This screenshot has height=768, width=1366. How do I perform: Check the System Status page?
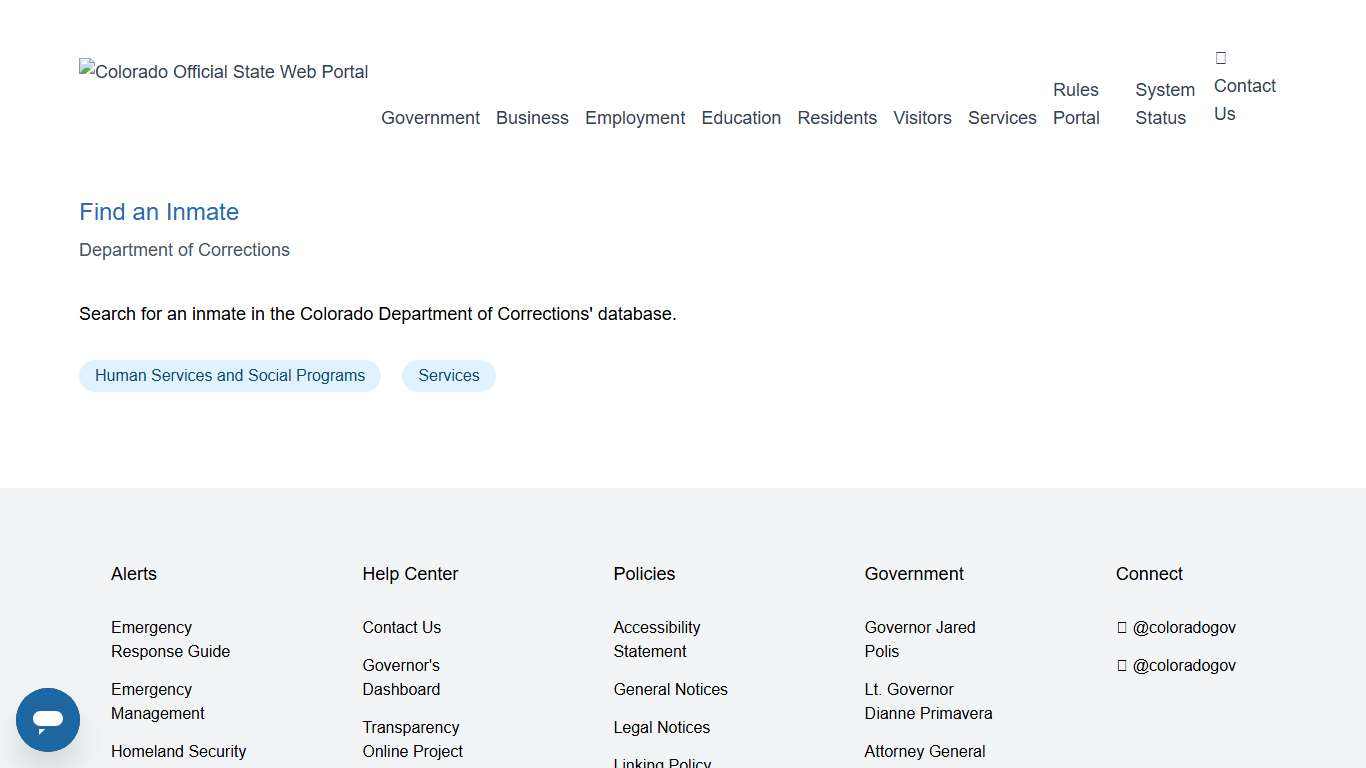(1163, 103)
